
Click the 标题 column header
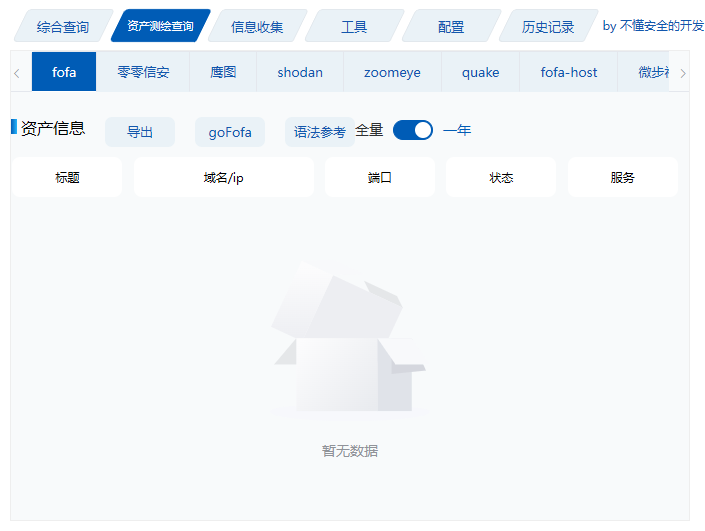[67, 178]
